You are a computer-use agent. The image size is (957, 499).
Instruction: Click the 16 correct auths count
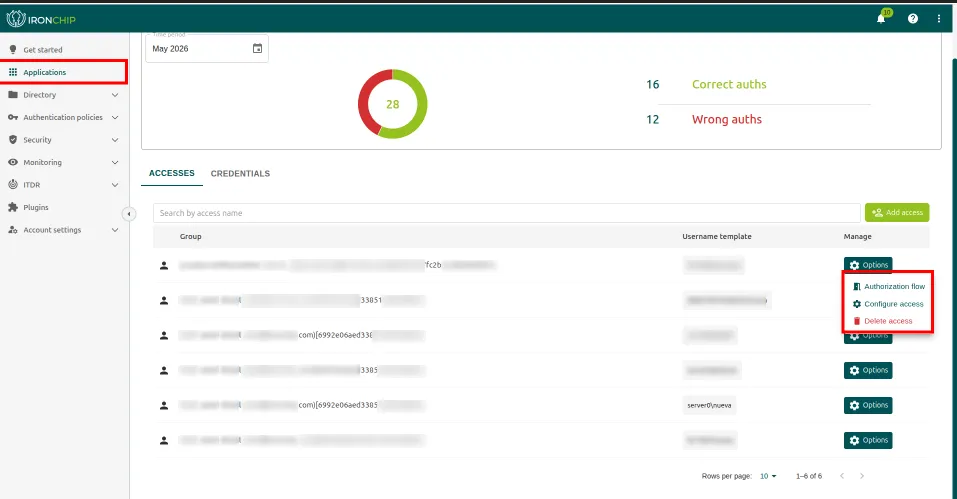pyautogui.click(x=652, y=85)
